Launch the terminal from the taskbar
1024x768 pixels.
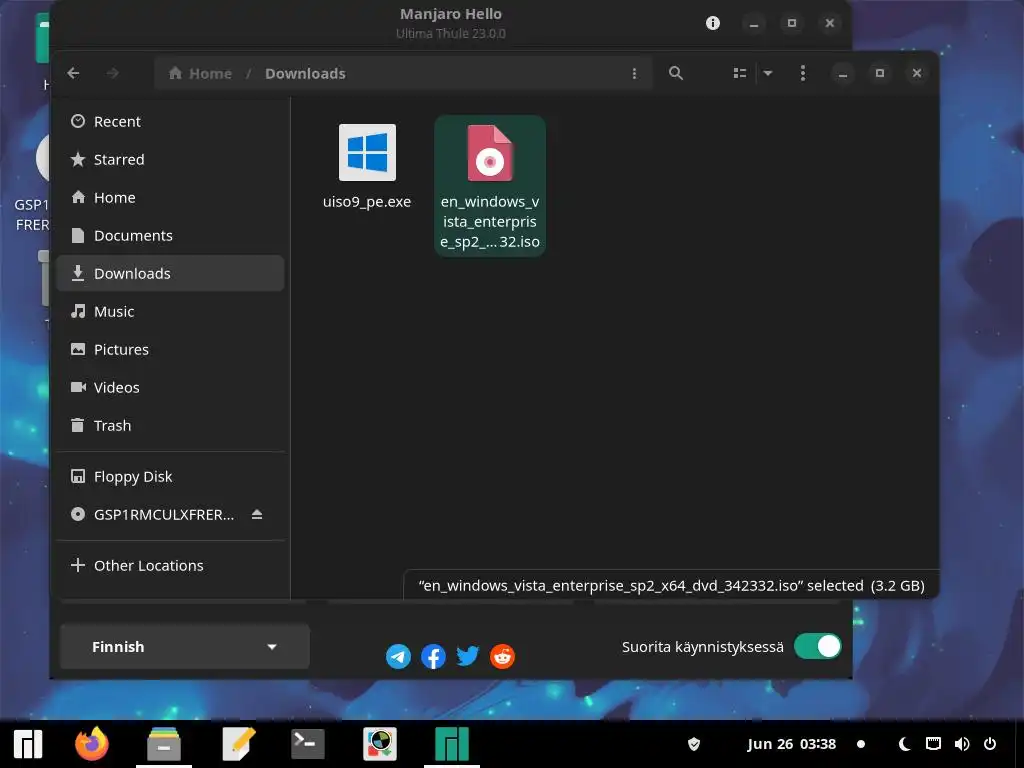pyautogui.click(x=308, y=744)
